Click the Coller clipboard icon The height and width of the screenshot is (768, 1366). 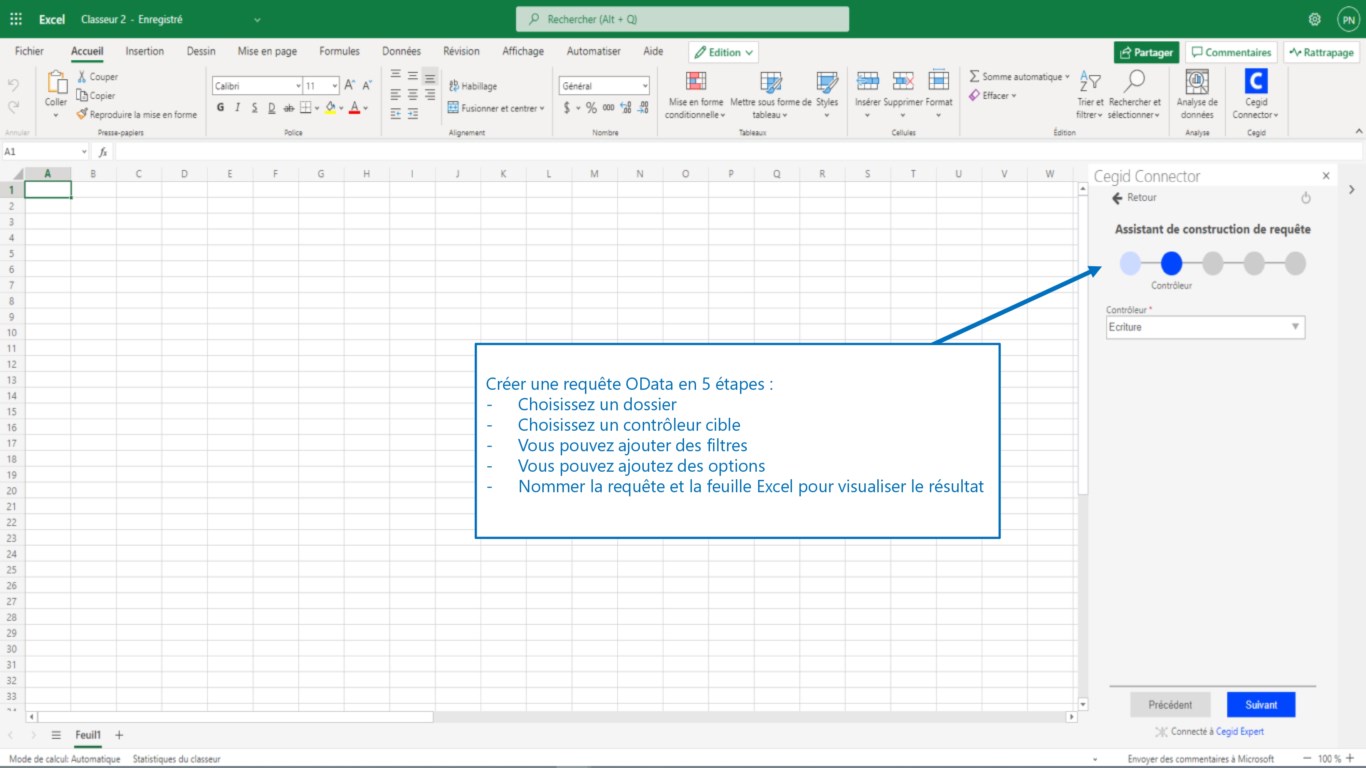[x=56, y=84]
